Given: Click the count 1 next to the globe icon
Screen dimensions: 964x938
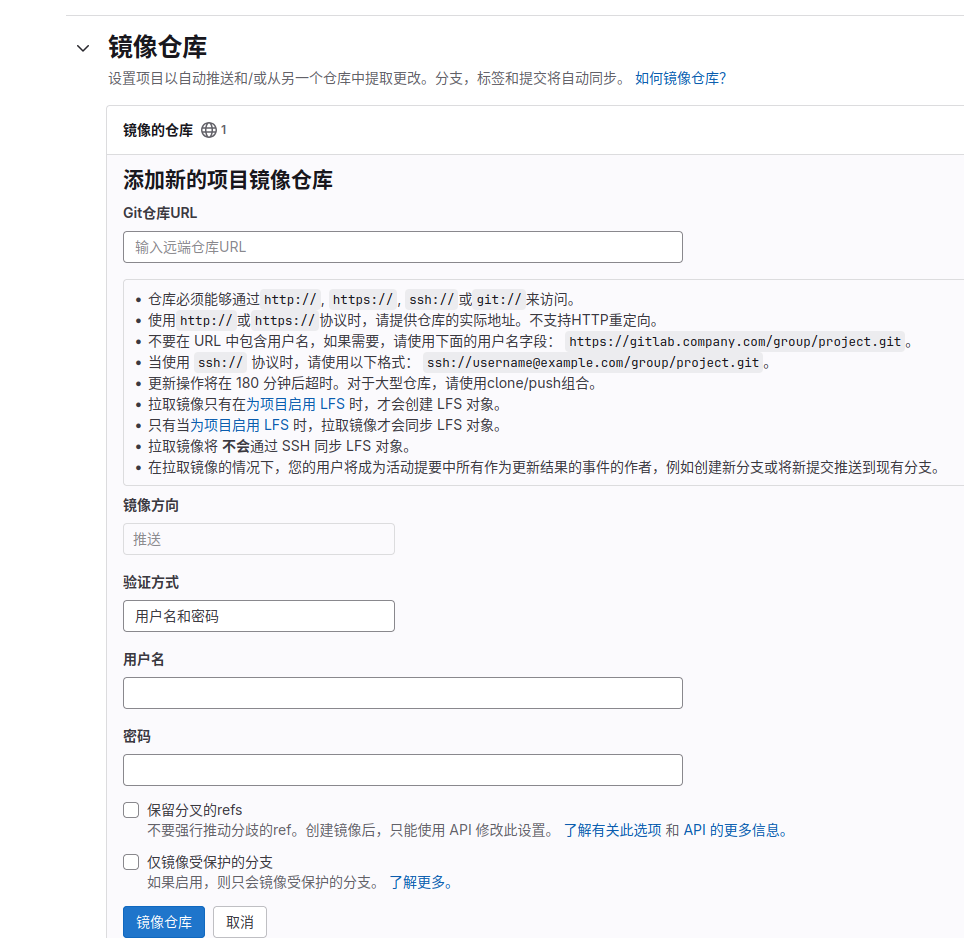Looking at the screenshot, I should point(224,130).
